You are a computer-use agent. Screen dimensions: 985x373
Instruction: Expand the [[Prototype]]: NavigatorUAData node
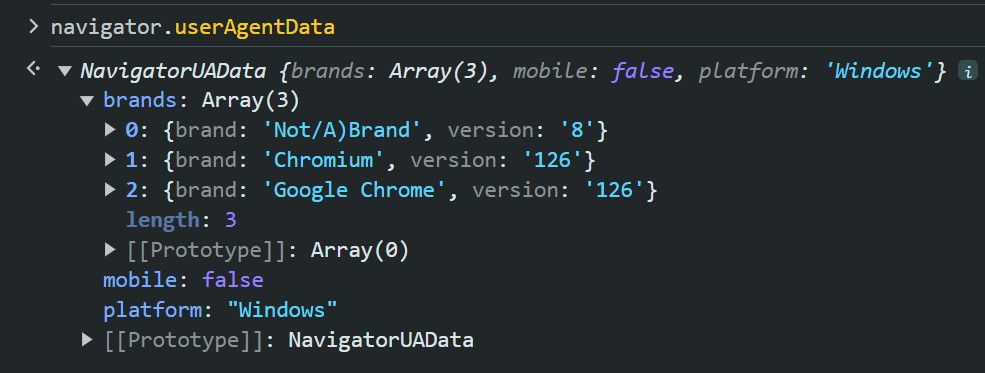pos(87,340)
